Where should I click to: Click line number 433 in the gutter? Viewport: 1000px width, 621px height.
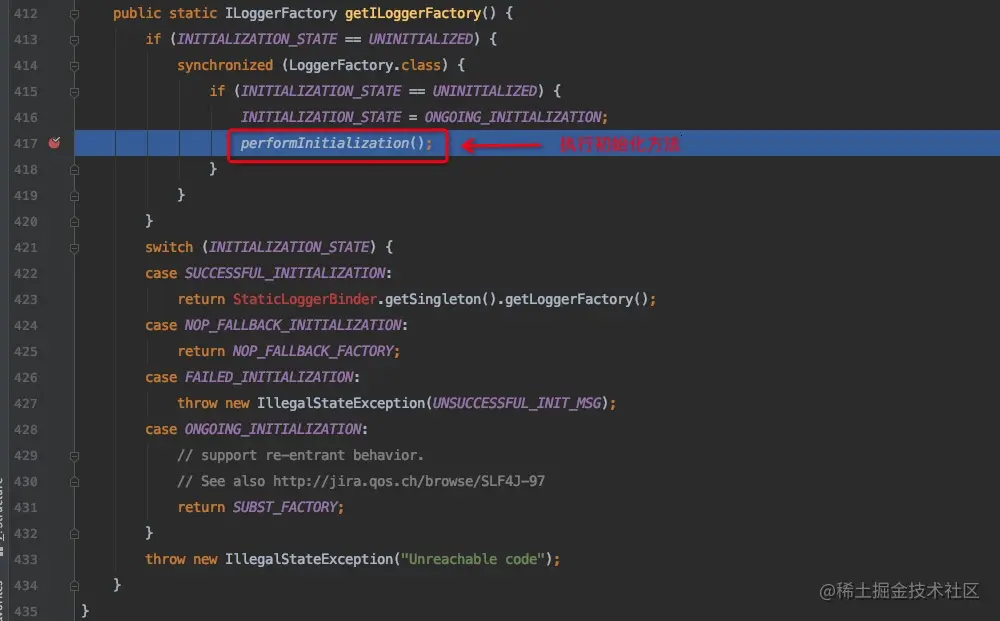26,560
